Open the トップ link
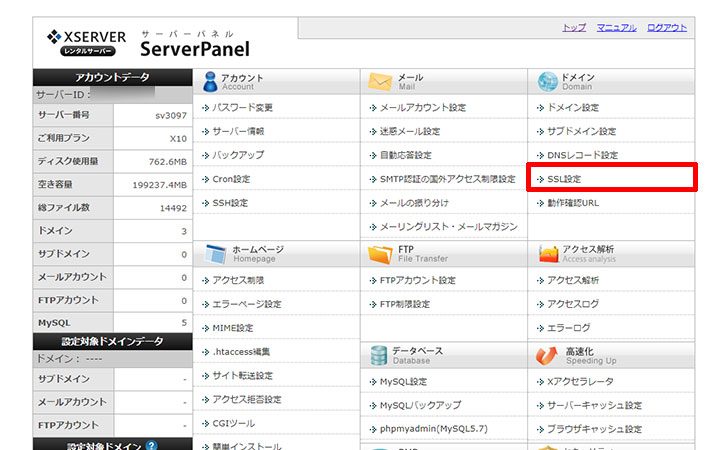The height and width of the screenshot is (450, 728). pos(574,27)
